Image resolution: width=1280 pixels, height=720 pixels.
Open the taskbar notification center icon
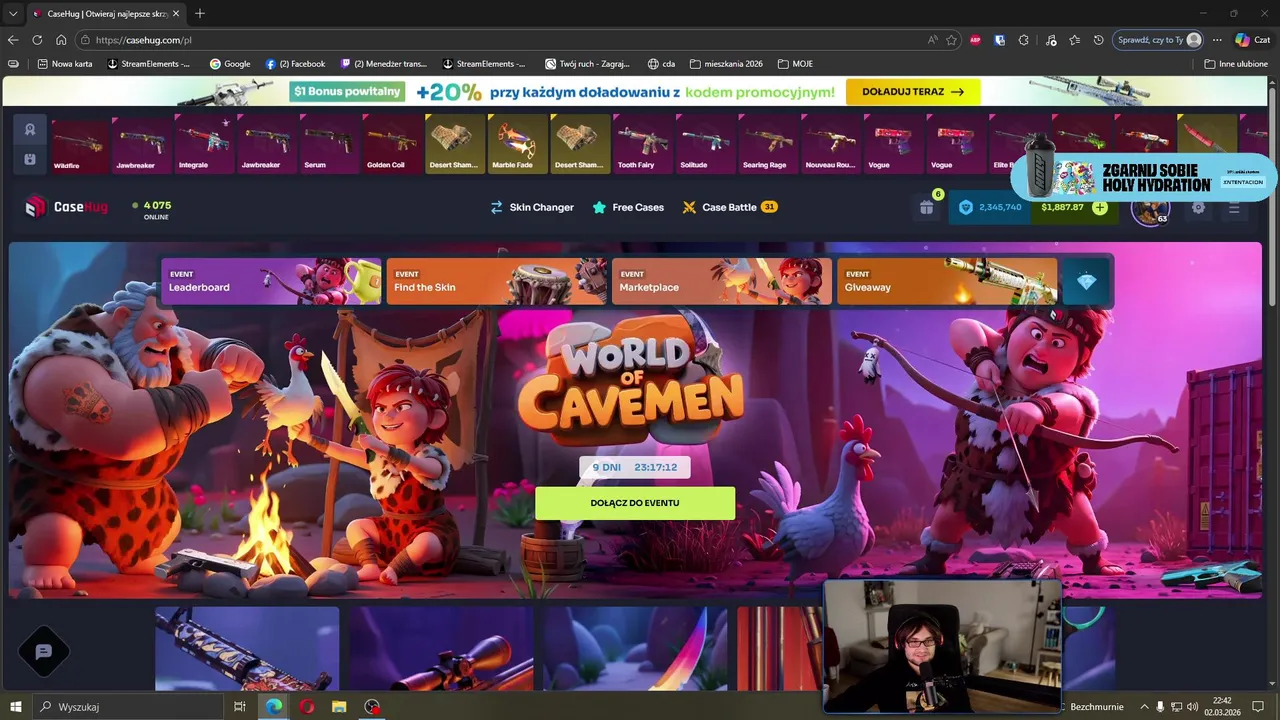1258,707
